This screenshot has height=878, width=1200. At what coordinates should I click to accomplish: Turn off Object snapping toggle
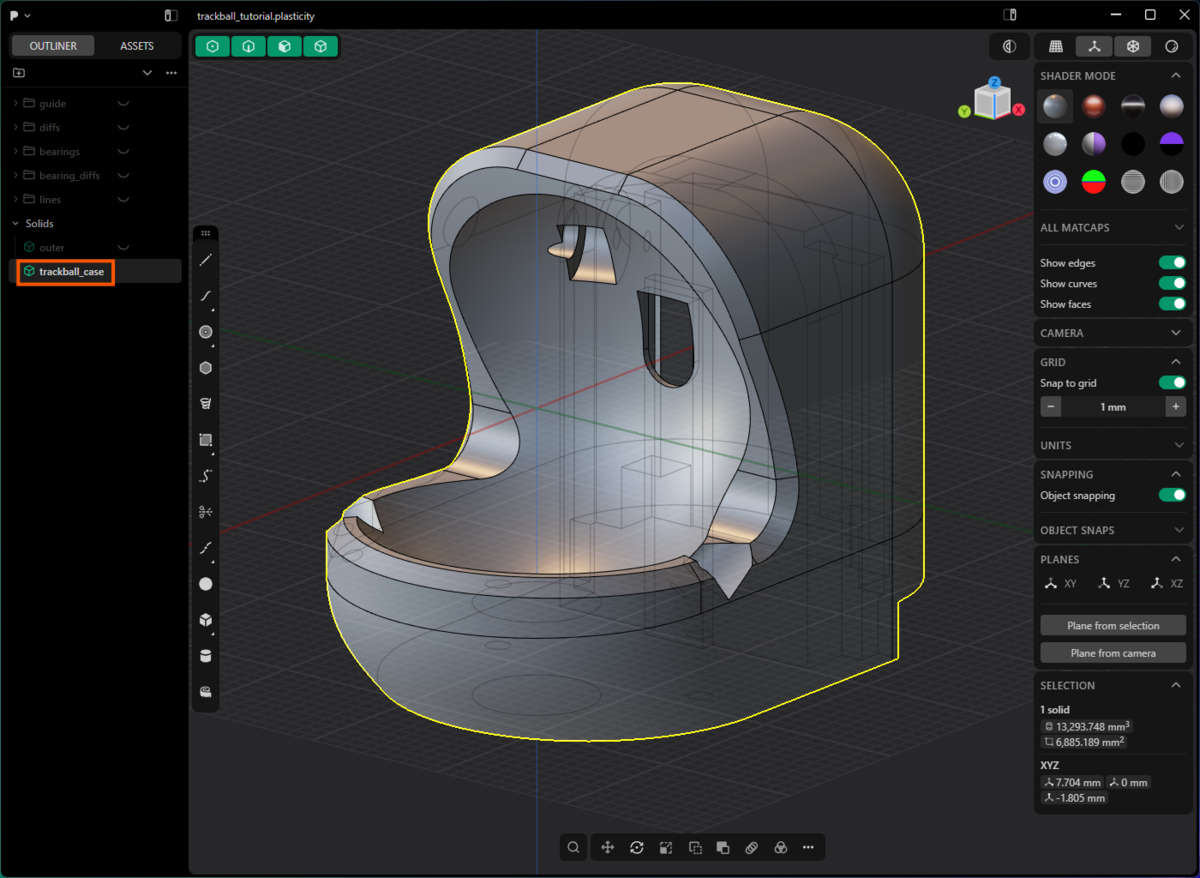pos(1172,495)
